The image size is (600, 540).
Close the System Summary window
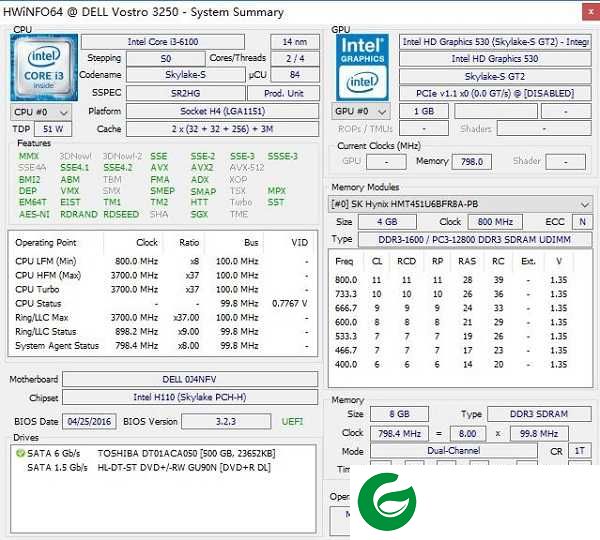pos(591,12)
